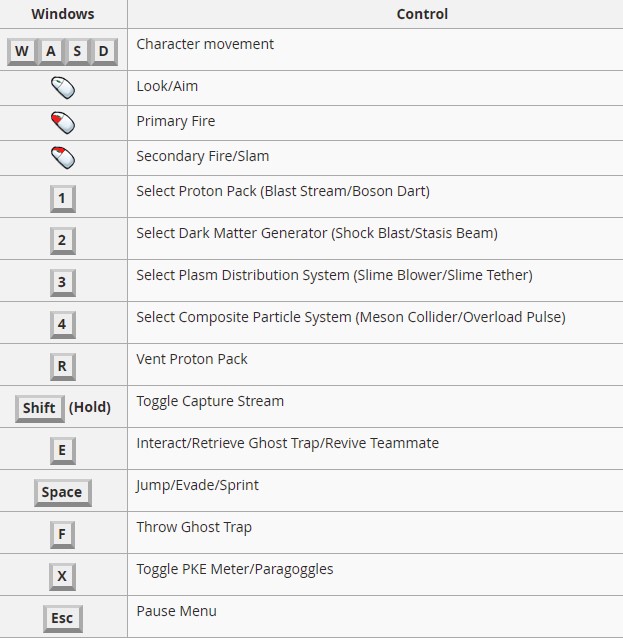Image resolution: width=623 pixels, height=638 pixels.
Task: Click the Control column header
Action: click(422, 14)
